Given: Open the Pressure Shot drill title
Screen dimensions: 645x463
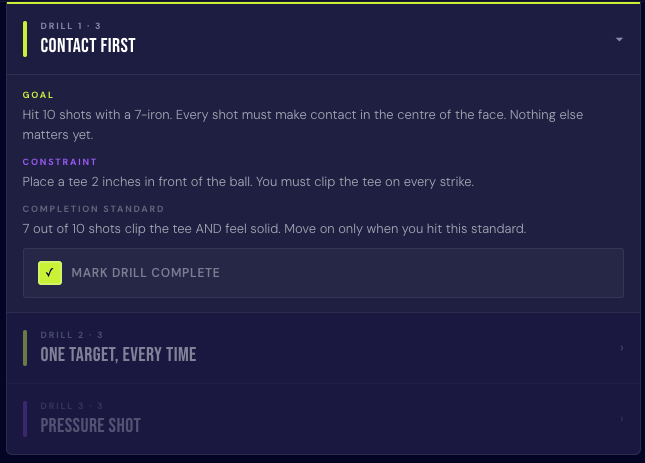Looking at the screenshot, I should [90, 426].
